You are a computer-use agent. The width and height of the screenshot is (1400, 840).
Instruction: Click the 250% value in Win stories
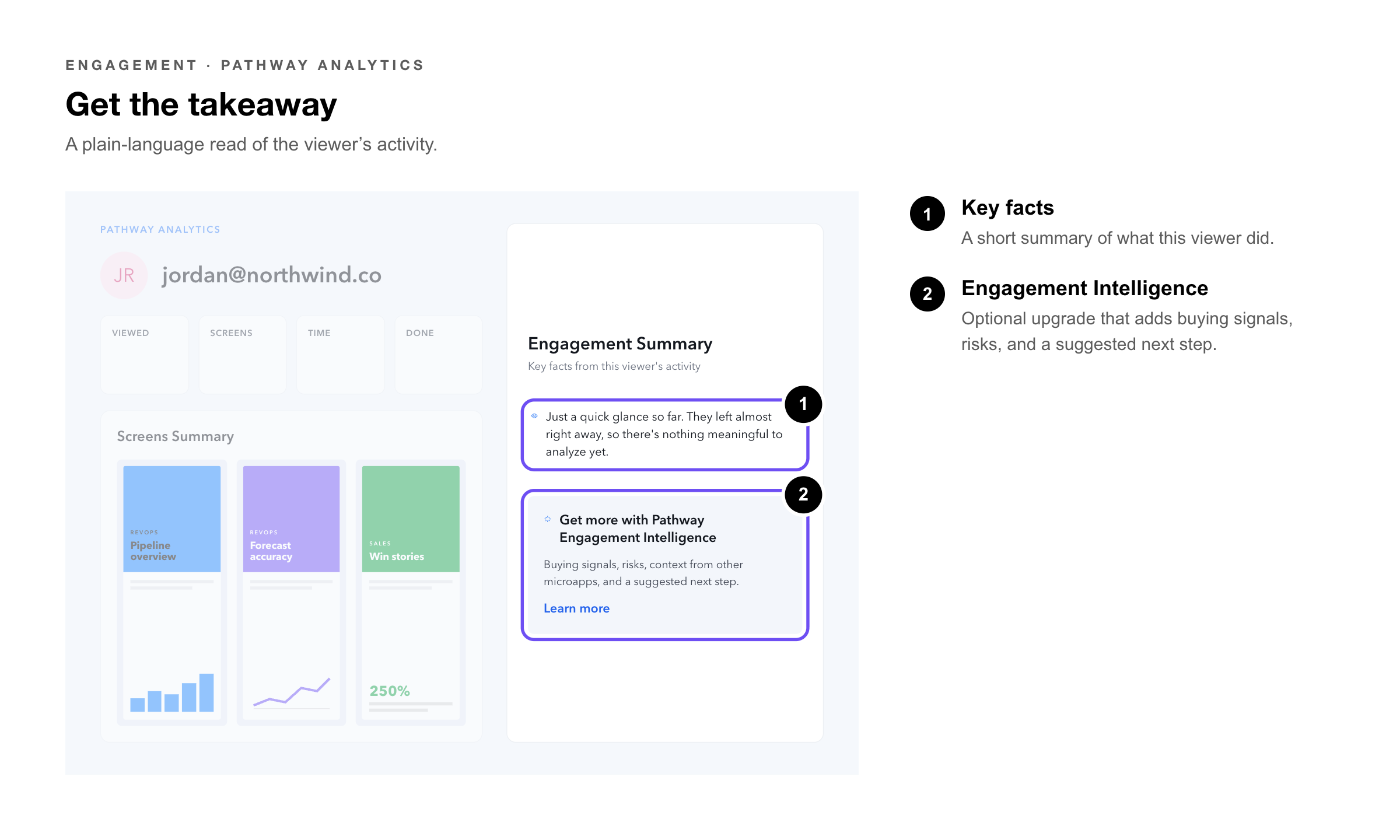coord(390,691)
